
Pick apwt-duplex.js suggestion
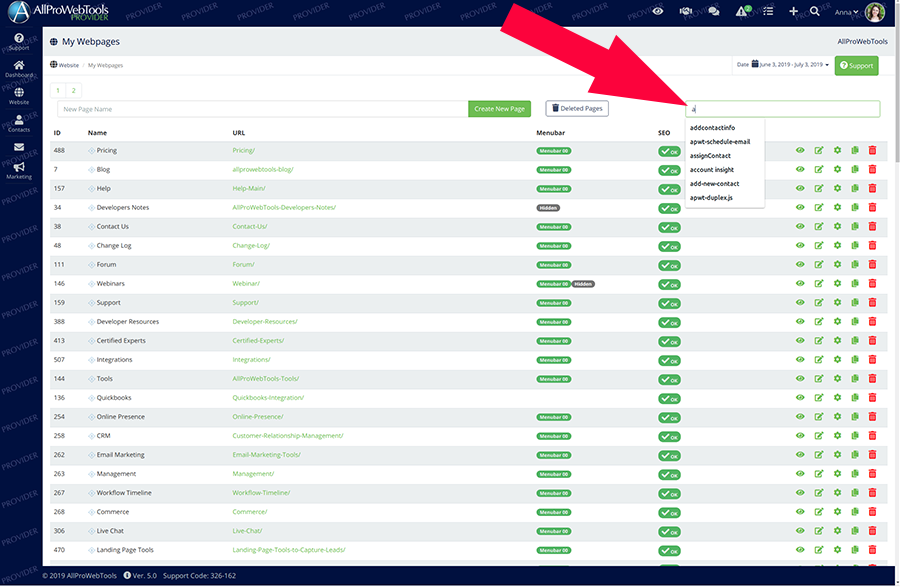(x=711, y=197)
